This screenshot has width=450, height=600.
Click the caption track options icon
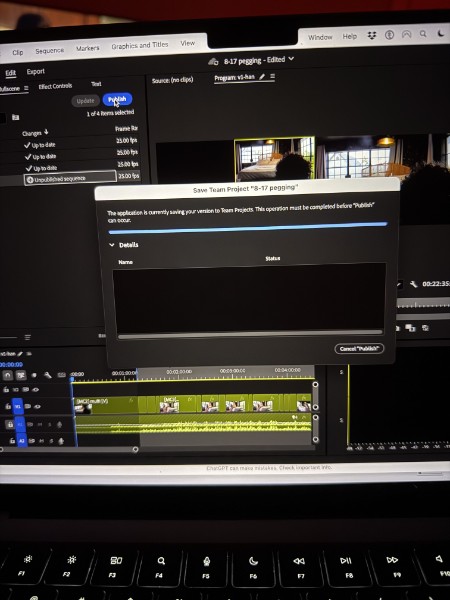tap(62, 375)
